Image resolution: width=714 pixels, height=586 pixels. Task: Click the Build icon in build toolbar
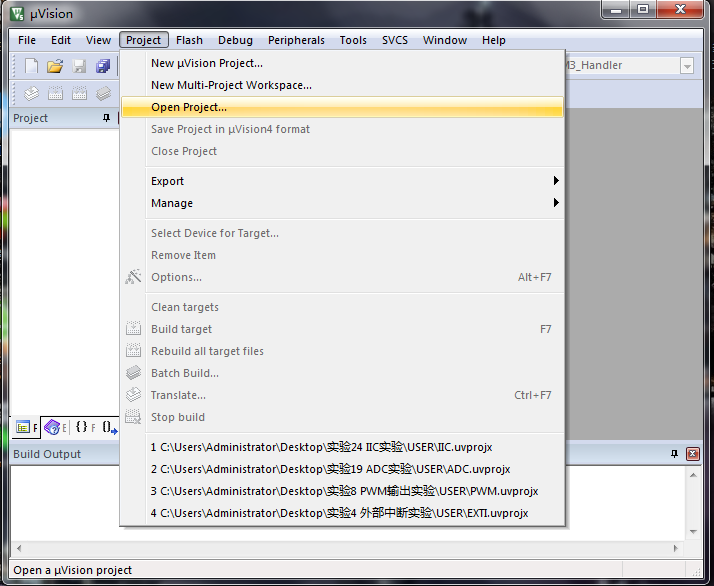pyautogui.click(x=55, y=93)
